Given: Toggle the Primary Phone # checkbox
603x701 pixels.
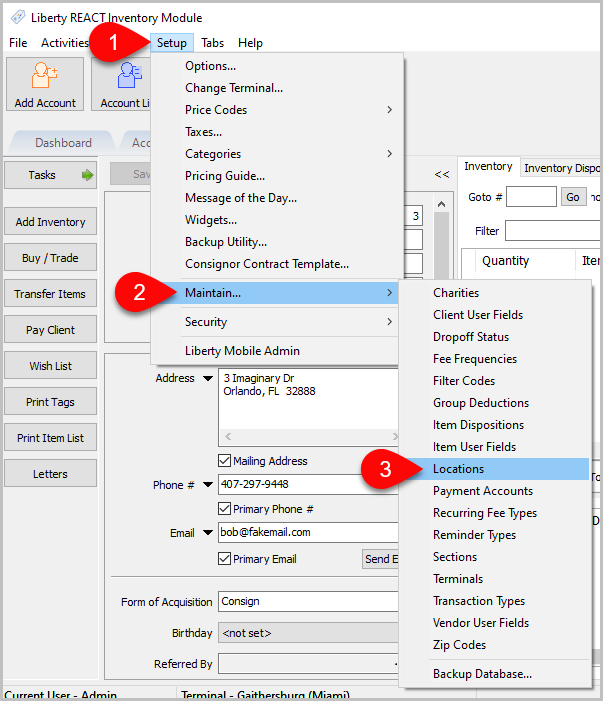Looking at the screenshot, I should tap(224, 509).
